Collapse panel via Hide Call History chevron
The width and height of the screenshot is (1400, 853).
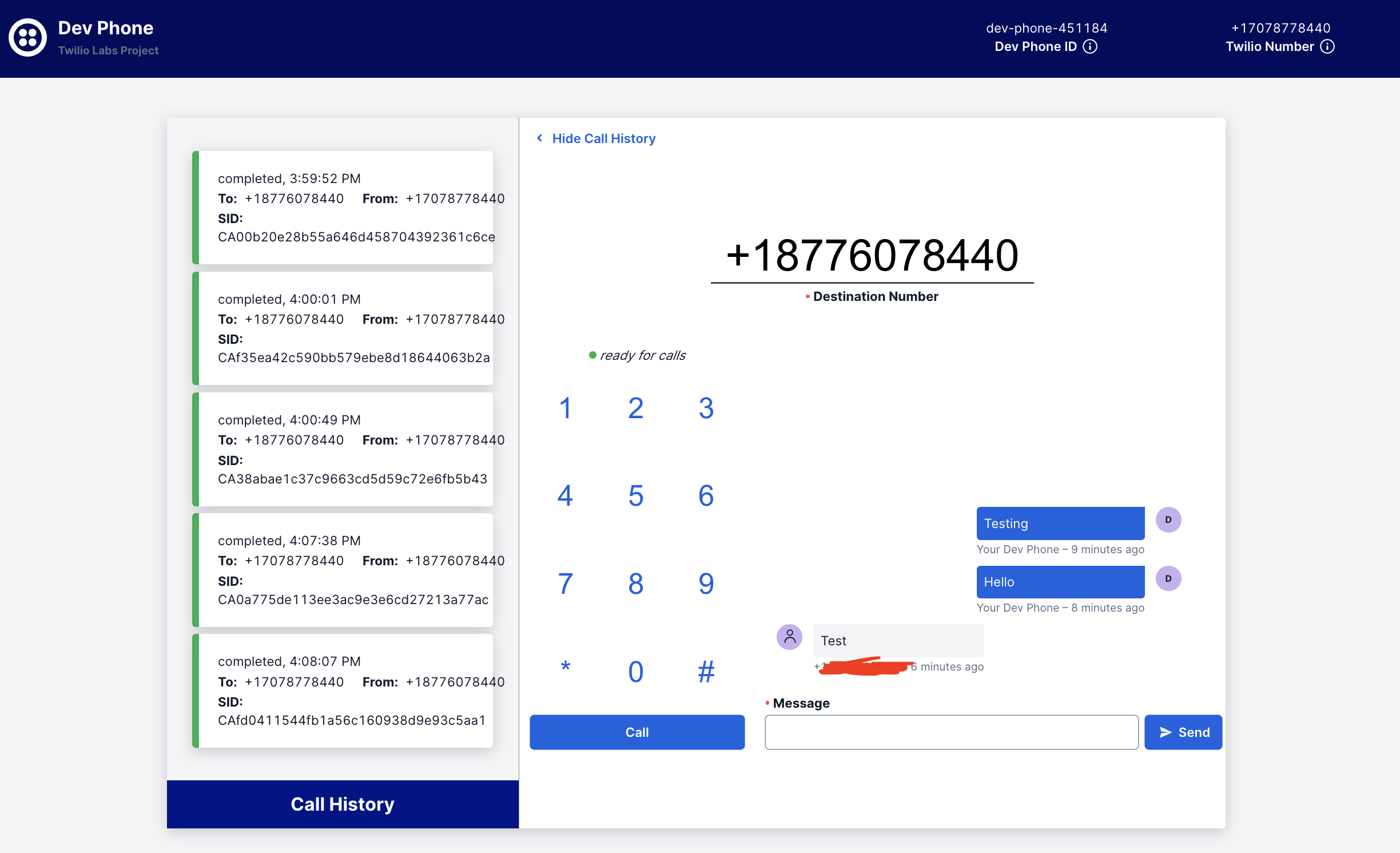(x=539, y=138)
